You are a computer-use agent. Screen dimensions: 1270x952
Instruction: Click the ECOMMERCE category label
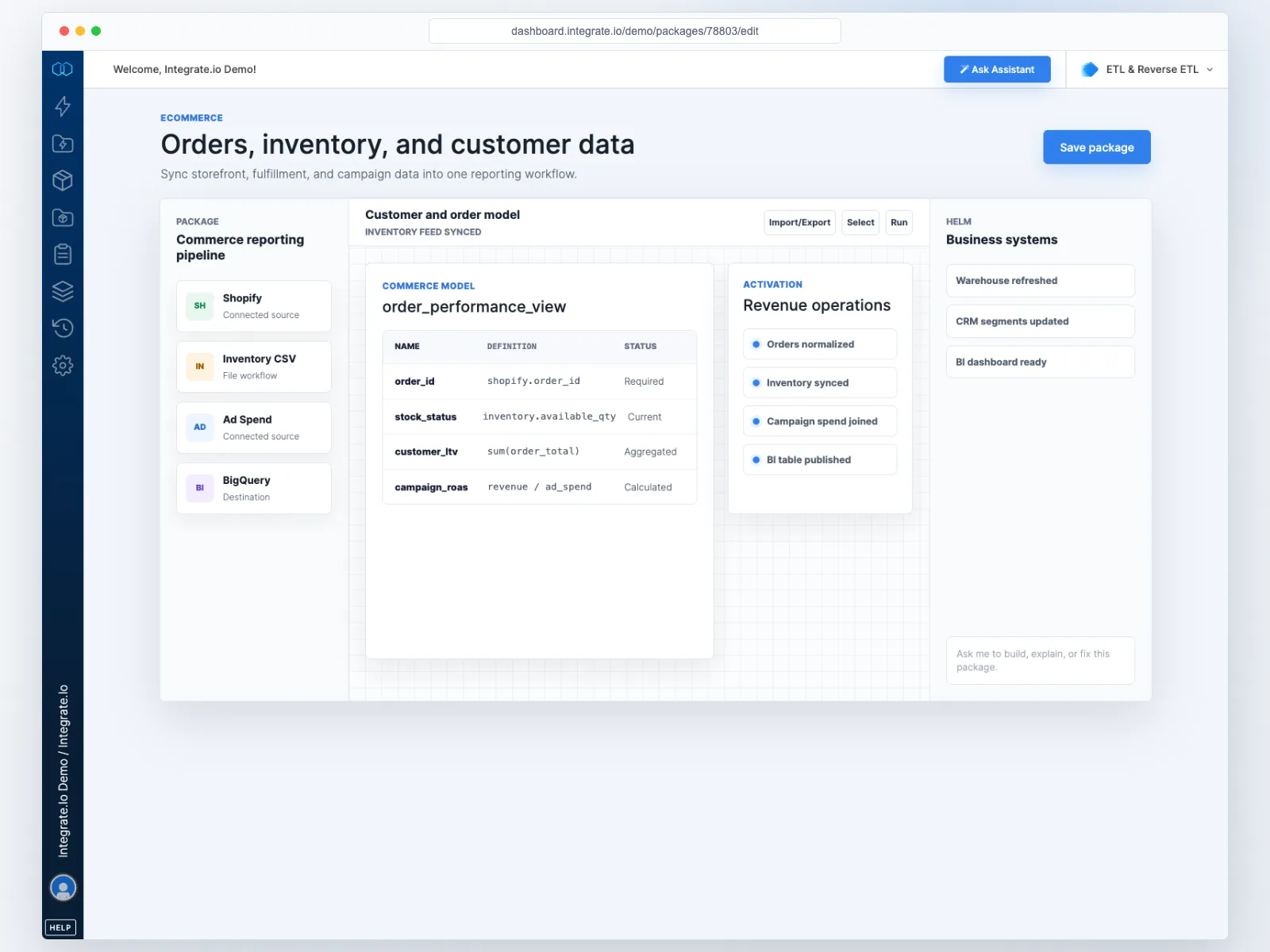[191, 117]
